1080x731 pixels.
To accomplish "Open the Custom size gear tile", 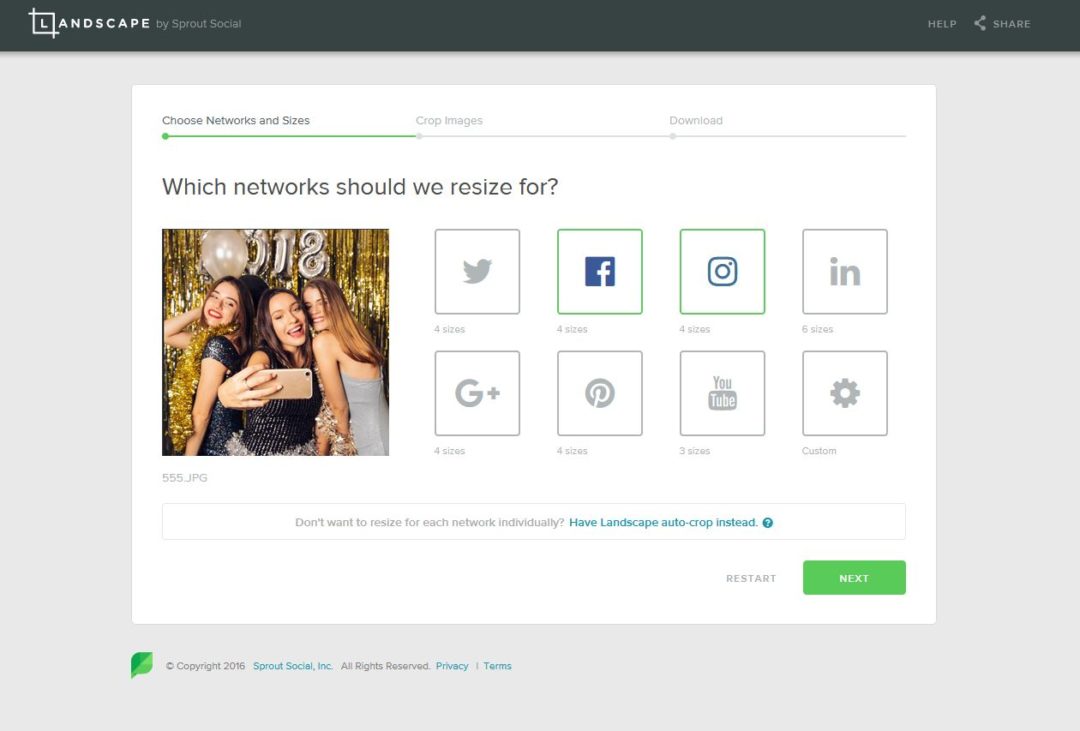I will point(844,393).
